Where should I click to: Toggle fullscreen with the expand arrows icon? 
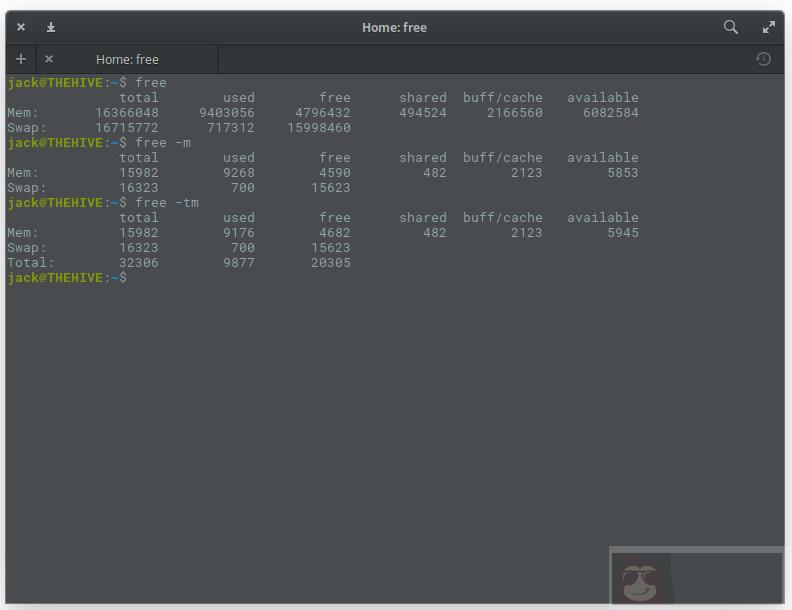point(768,27)
